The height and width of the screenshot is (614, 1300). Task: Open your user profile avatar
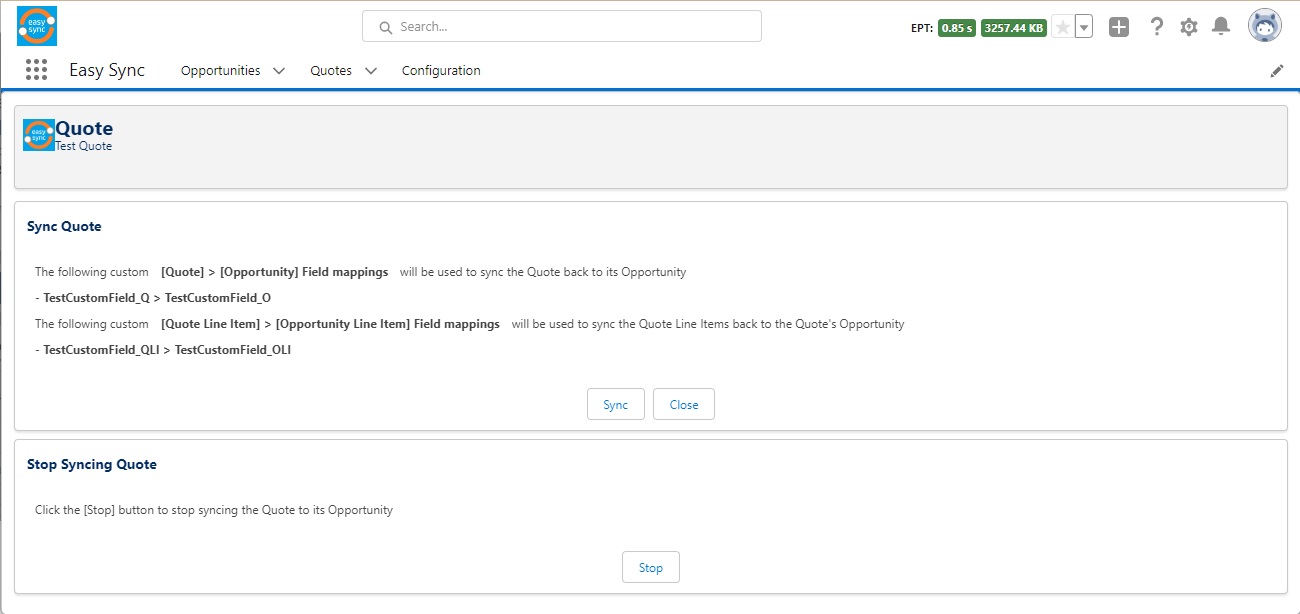(x=1264, y=25)
